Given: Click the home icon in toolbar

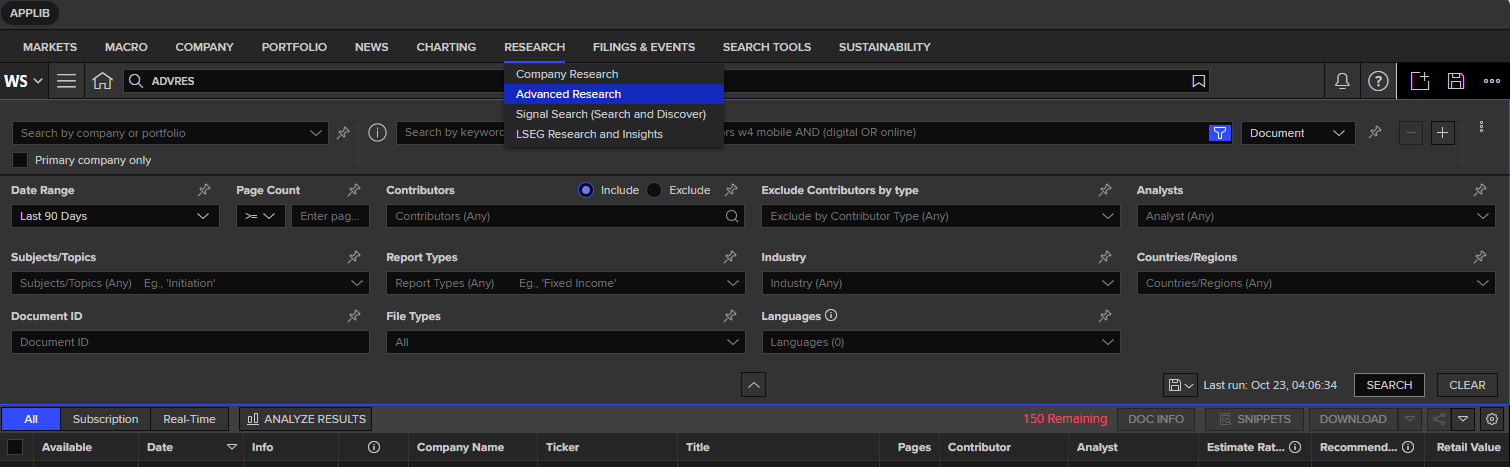Looking at the screenshot, I should (x=102, y=81).
